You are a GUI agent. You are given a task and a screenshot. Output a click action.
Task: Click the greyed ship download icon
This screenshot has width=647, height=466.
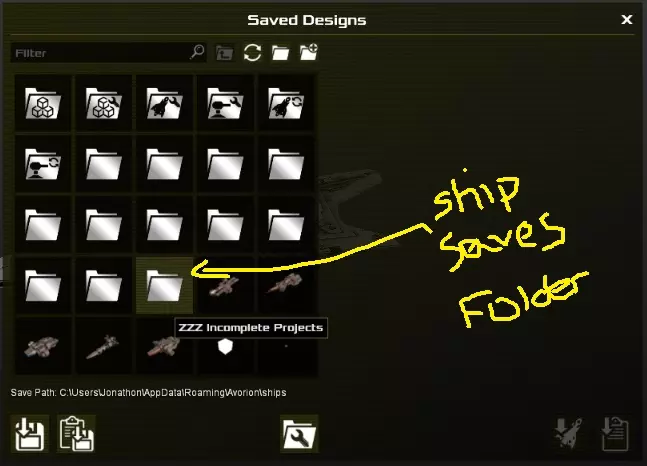point(568,434)
